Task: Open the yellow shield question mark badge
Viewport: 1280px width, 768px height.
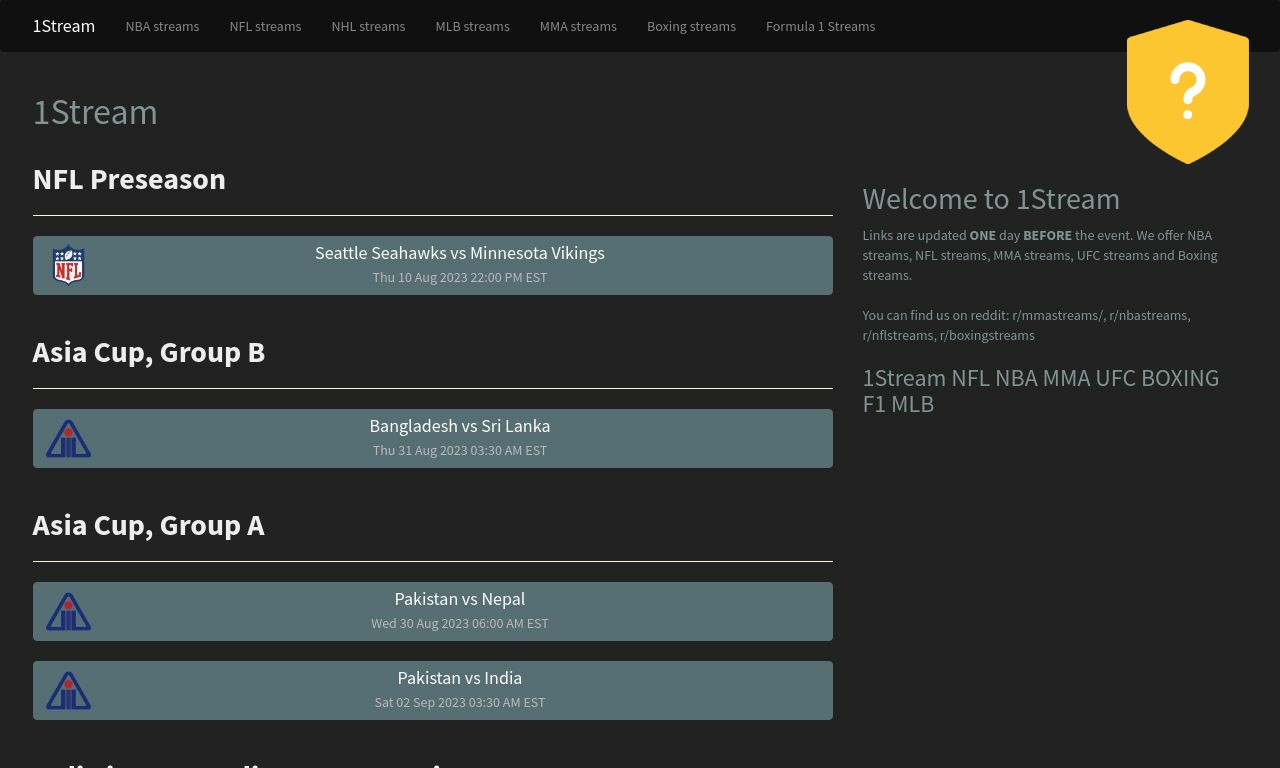Action: (x=1188, y=92)
